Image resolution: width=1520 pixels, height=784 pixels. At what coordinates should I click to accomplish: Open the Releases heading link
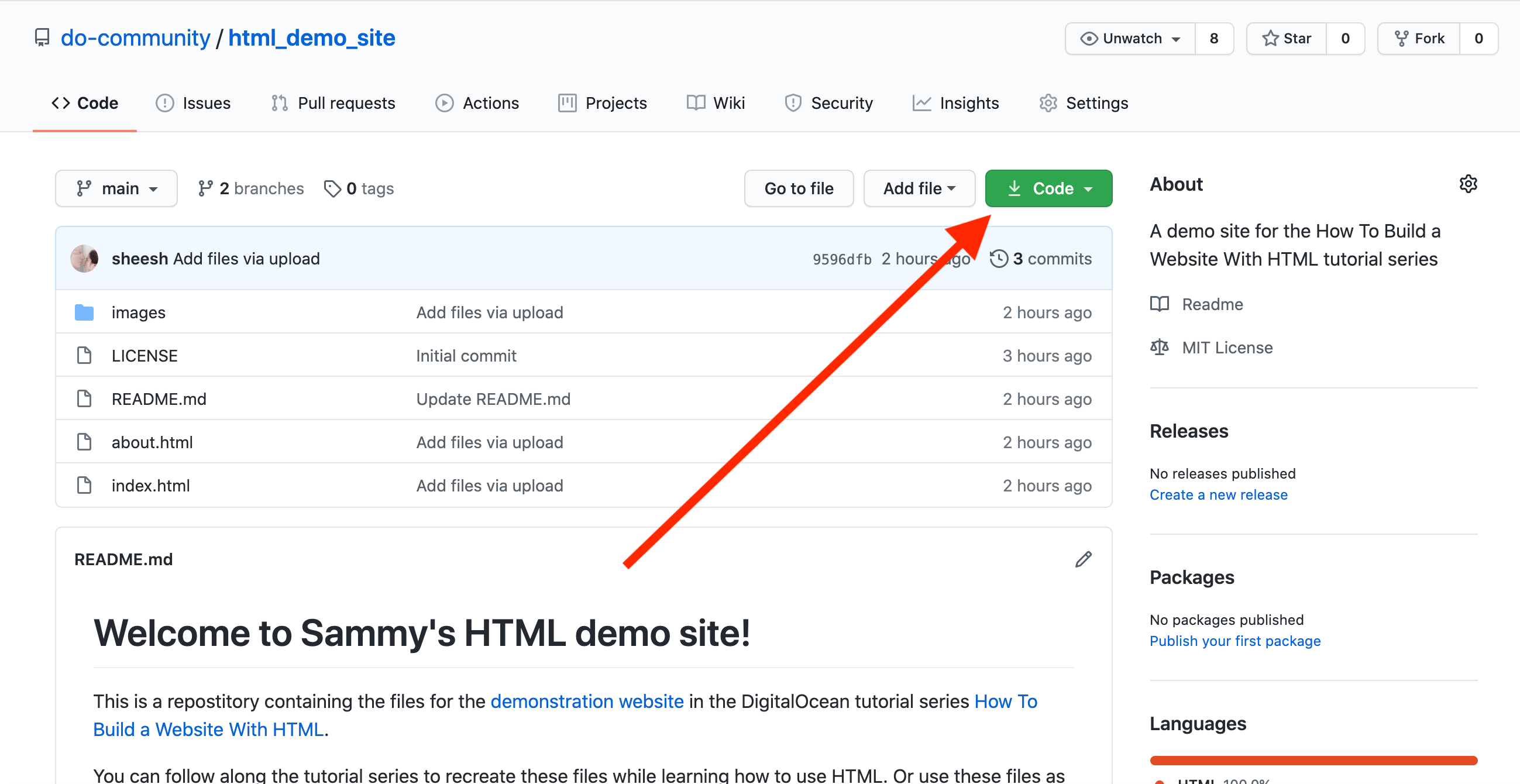(1189, 431)
